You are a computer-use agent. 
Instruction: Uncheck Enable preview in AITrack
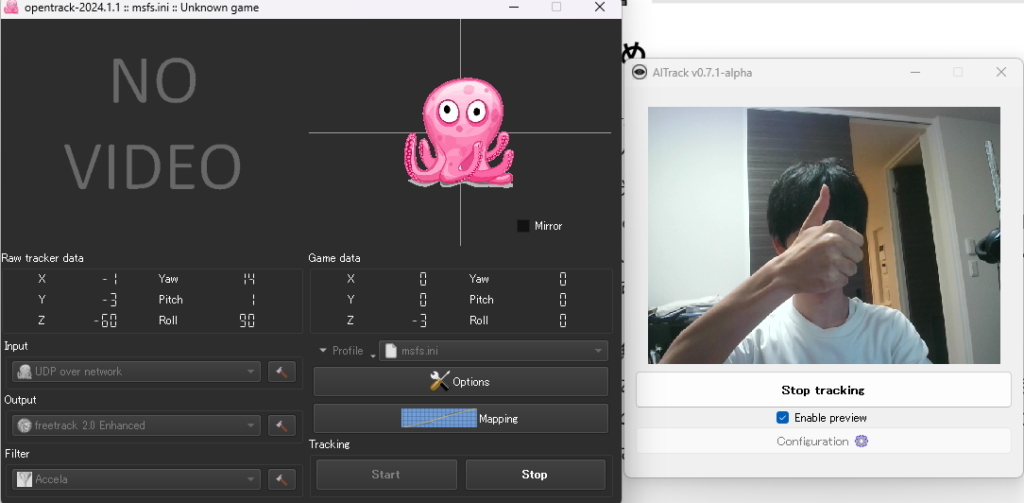tap(783, 418)
